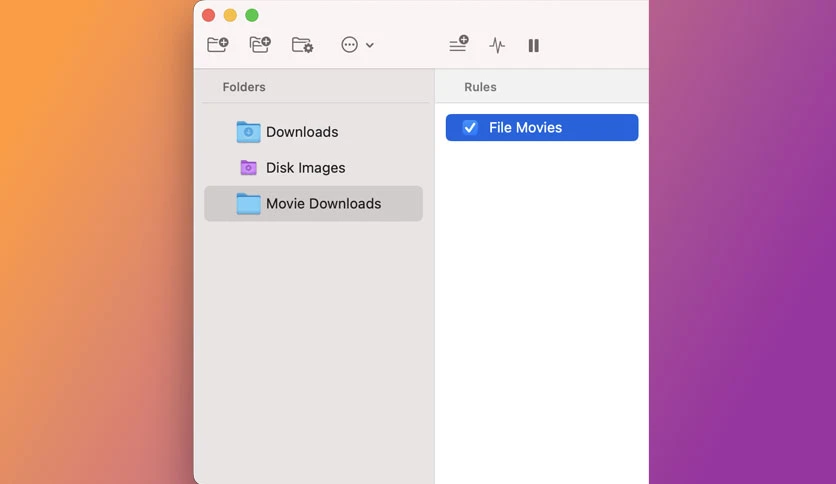Click the Rules column header
The image size is (836, 484).
[x=480, y=87]
